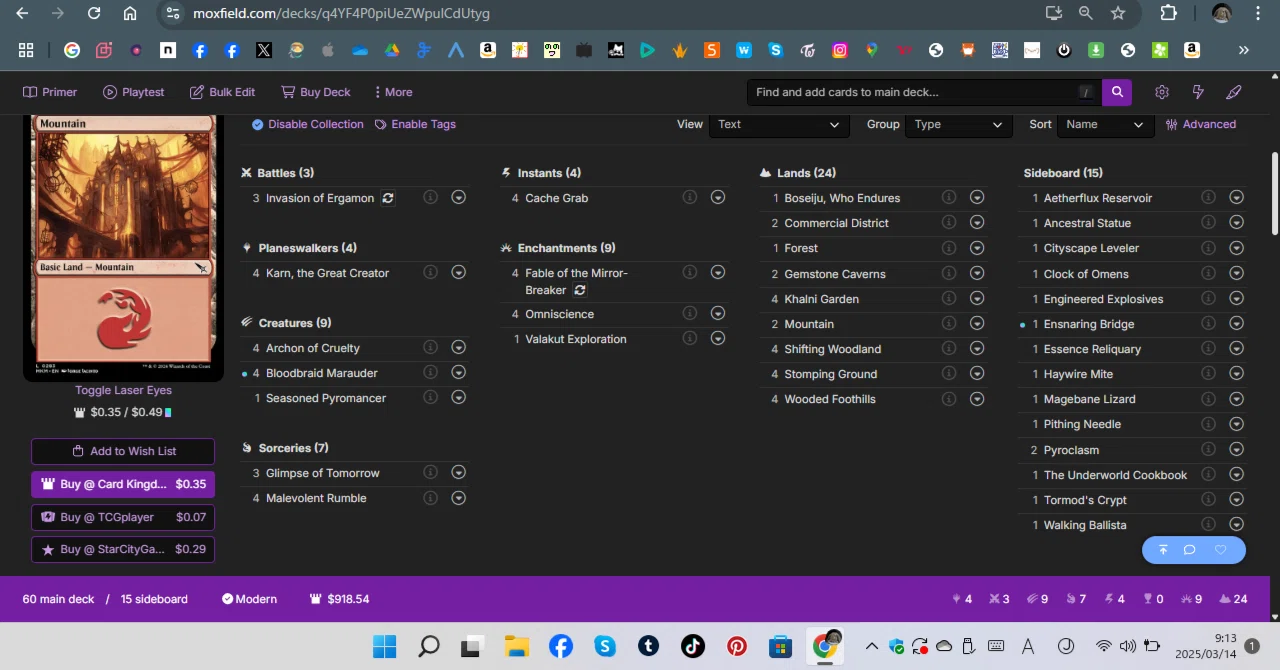Show info for Karn, the Great Creator

430,272
